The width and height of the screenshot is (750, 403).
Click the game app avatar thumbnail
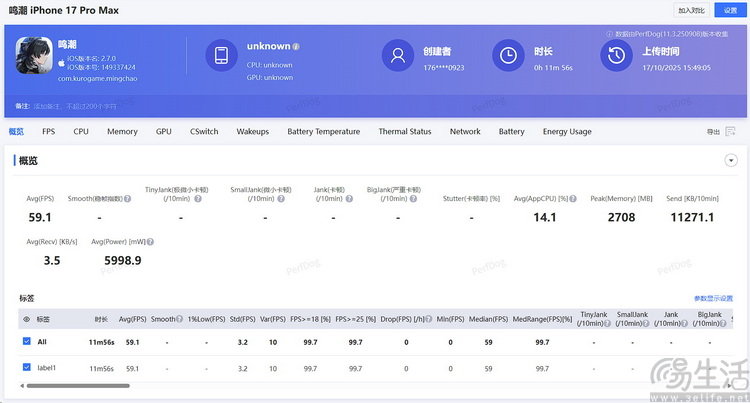tap(34, 56)
